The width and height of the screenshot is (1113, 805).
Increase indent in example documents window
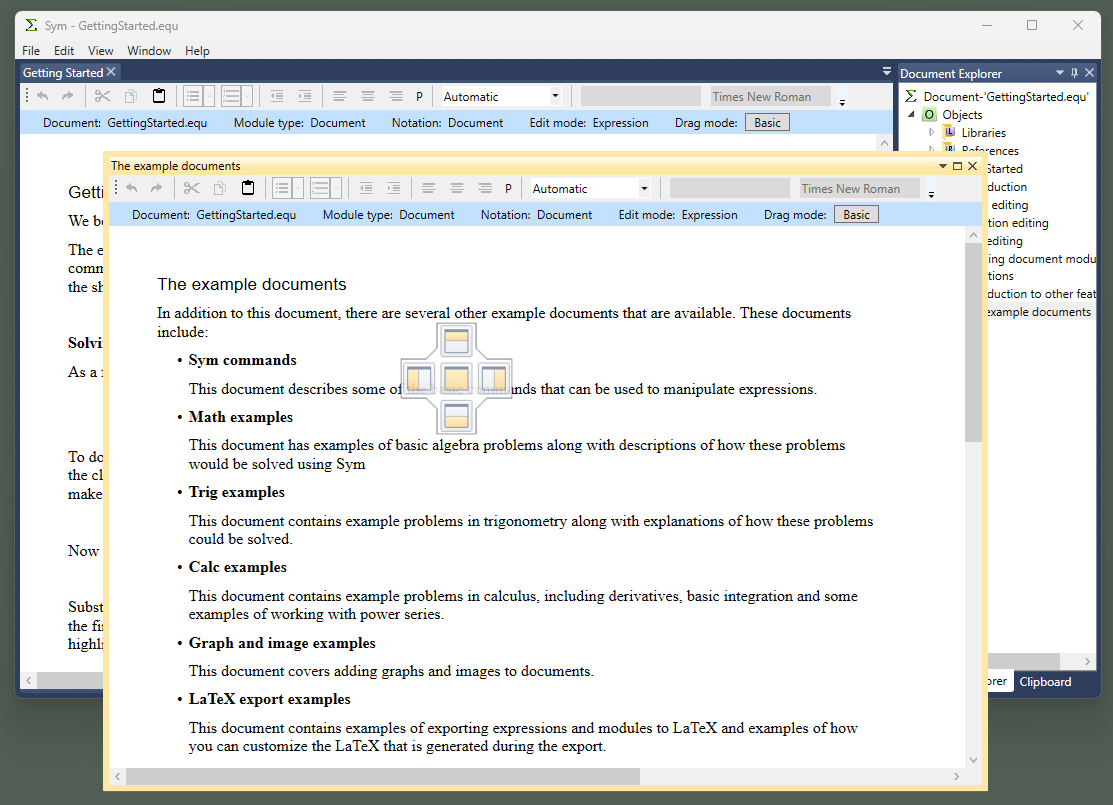click(x=393, y=188)
